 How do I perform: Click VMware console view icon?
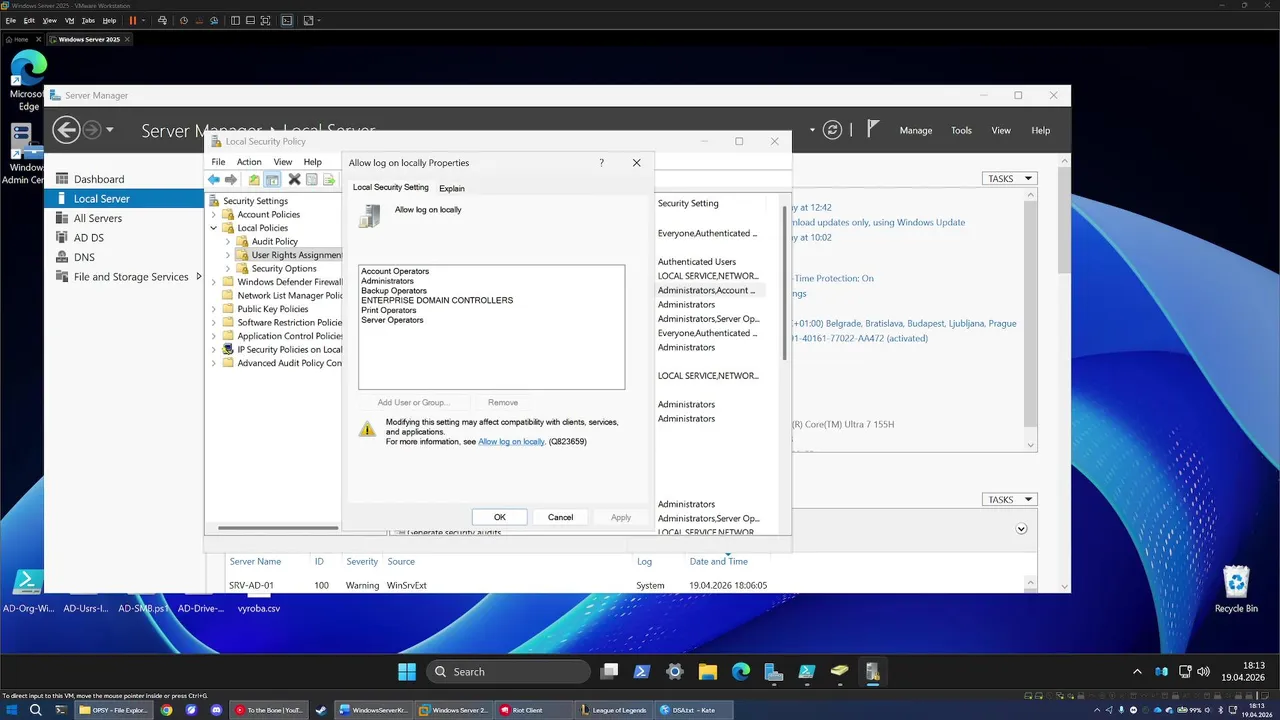point(287,20)
